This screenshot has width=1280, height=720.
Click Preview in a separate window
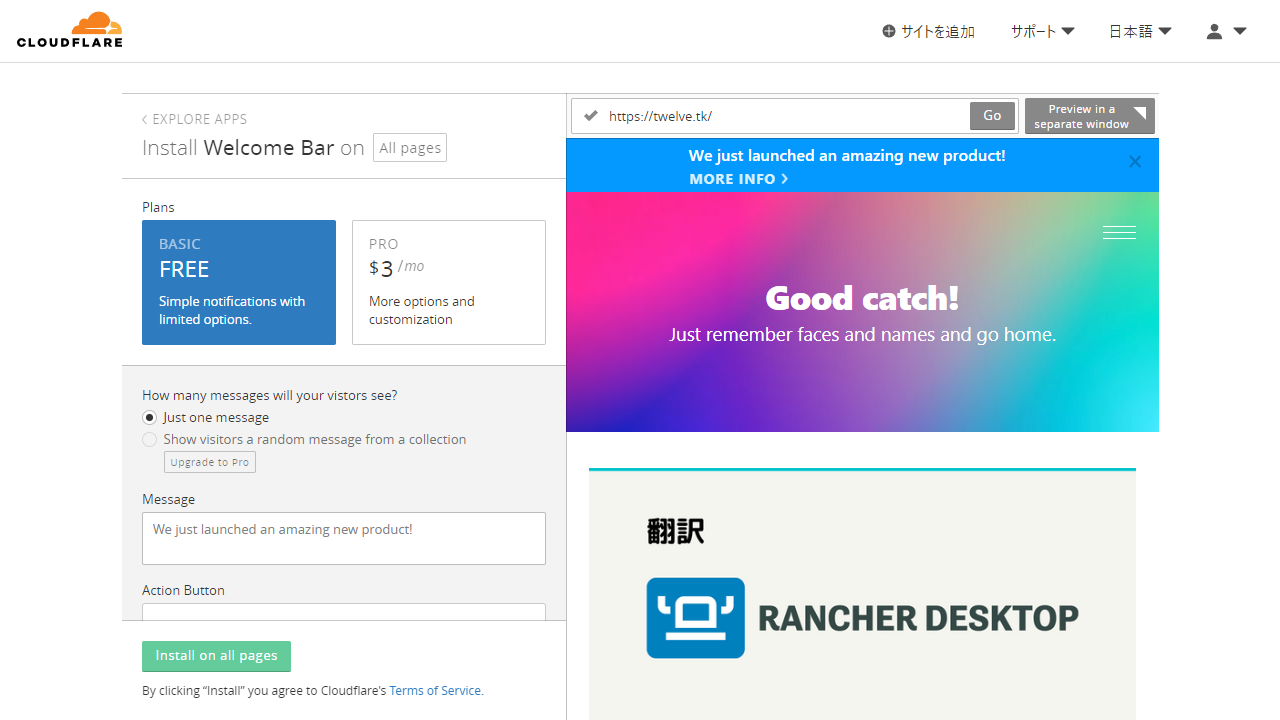pyautogui.click(x=1089, y=116)
